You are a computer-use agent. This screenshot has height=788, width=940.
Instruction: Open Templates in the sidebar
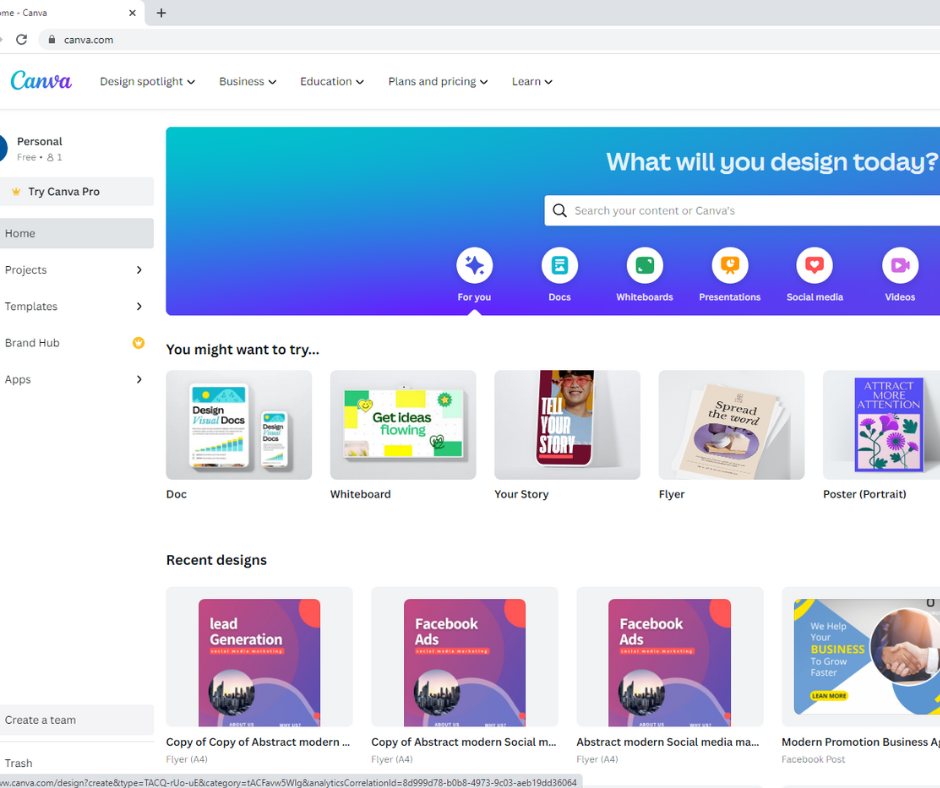point(31,306)
